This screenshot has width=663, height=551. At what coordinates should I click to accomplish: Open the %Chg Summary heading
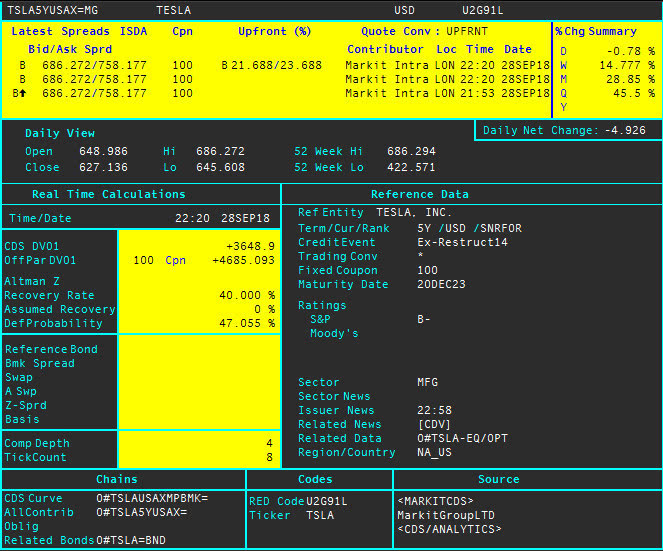[x=596, y=31]
